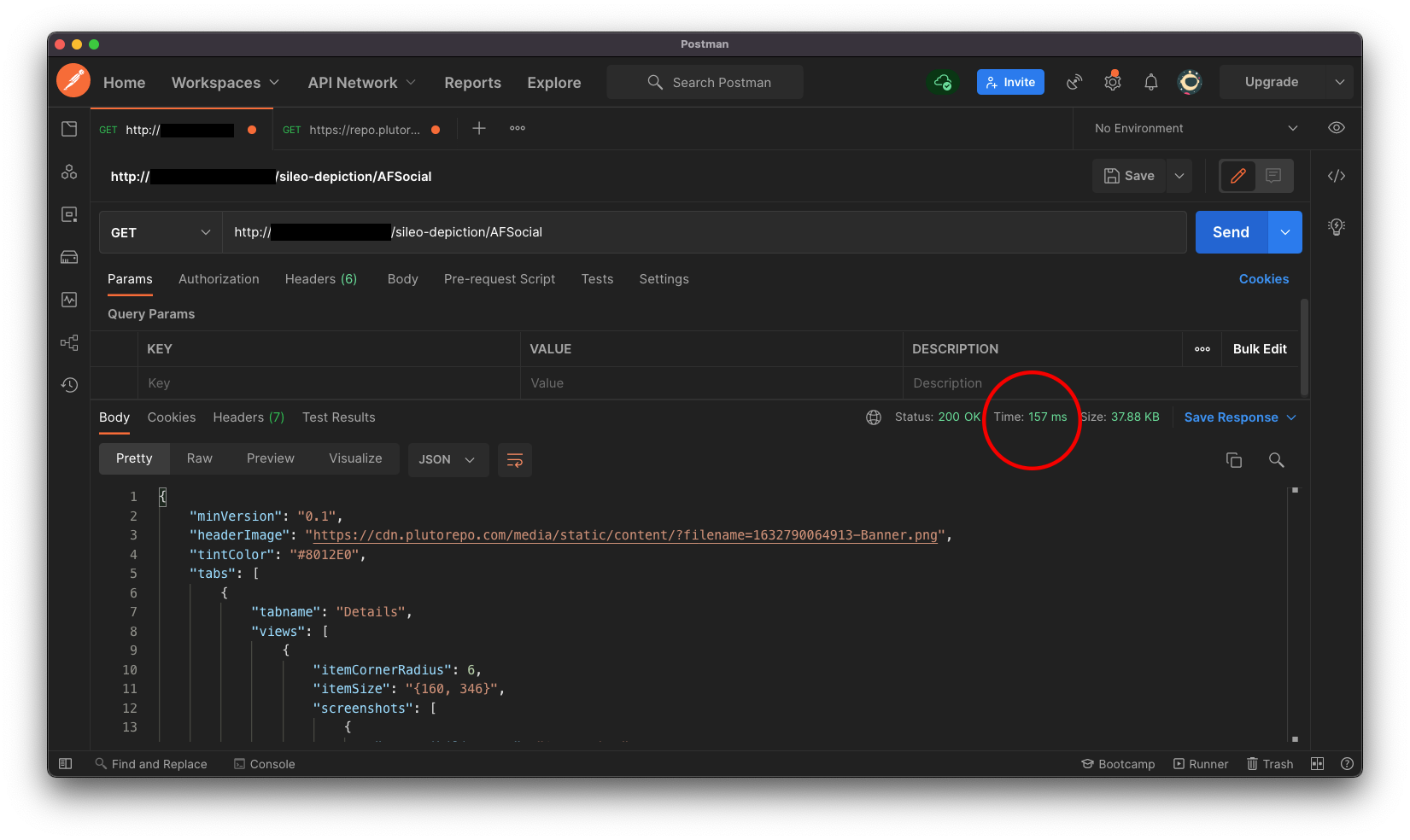
Task: Click the network globe icon near status
Action: [874, 417]
